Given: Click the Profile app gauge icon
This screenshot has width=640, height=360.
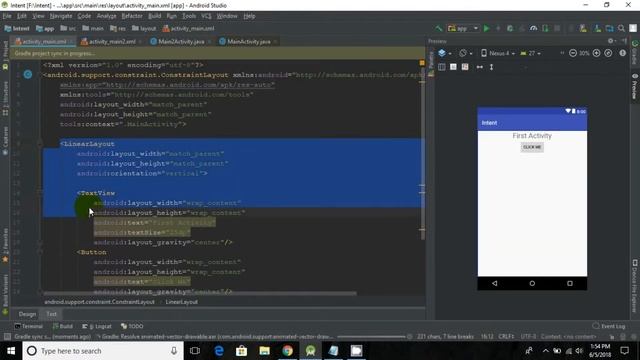Looking at the screenshot, I should [x=533, y=29].
